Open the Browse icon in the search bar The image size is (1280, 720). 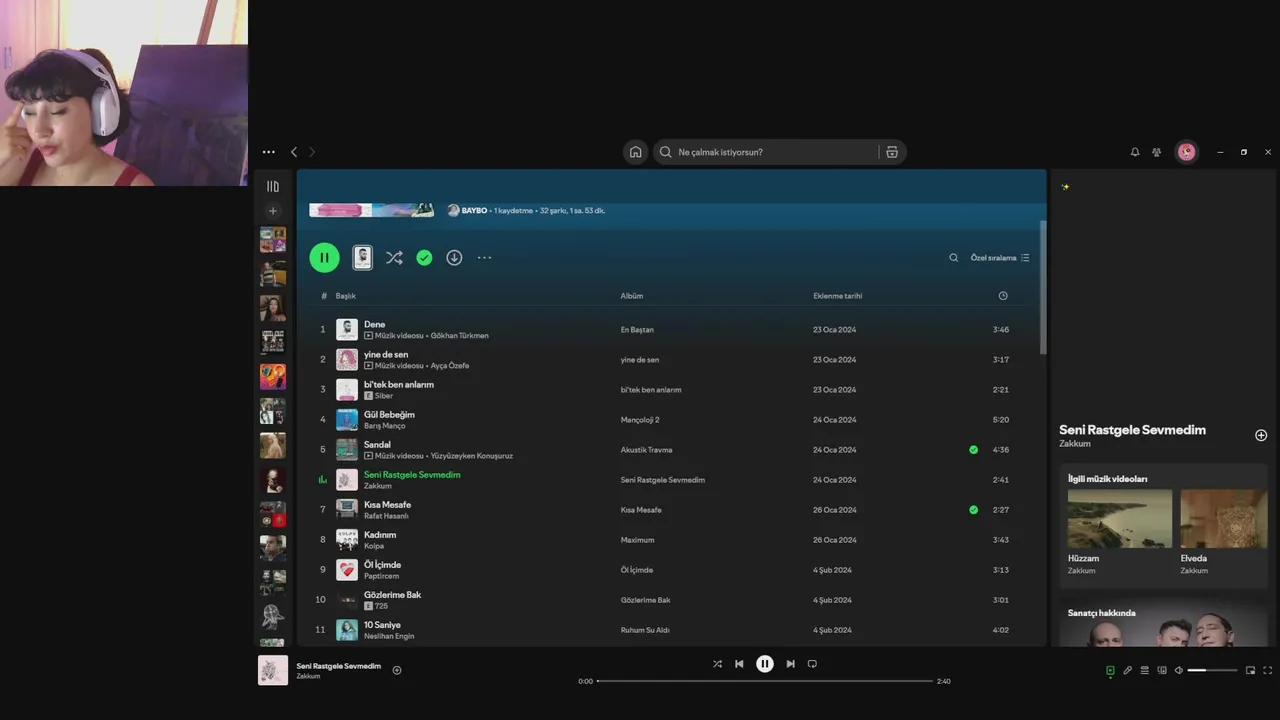click(892, 152)
